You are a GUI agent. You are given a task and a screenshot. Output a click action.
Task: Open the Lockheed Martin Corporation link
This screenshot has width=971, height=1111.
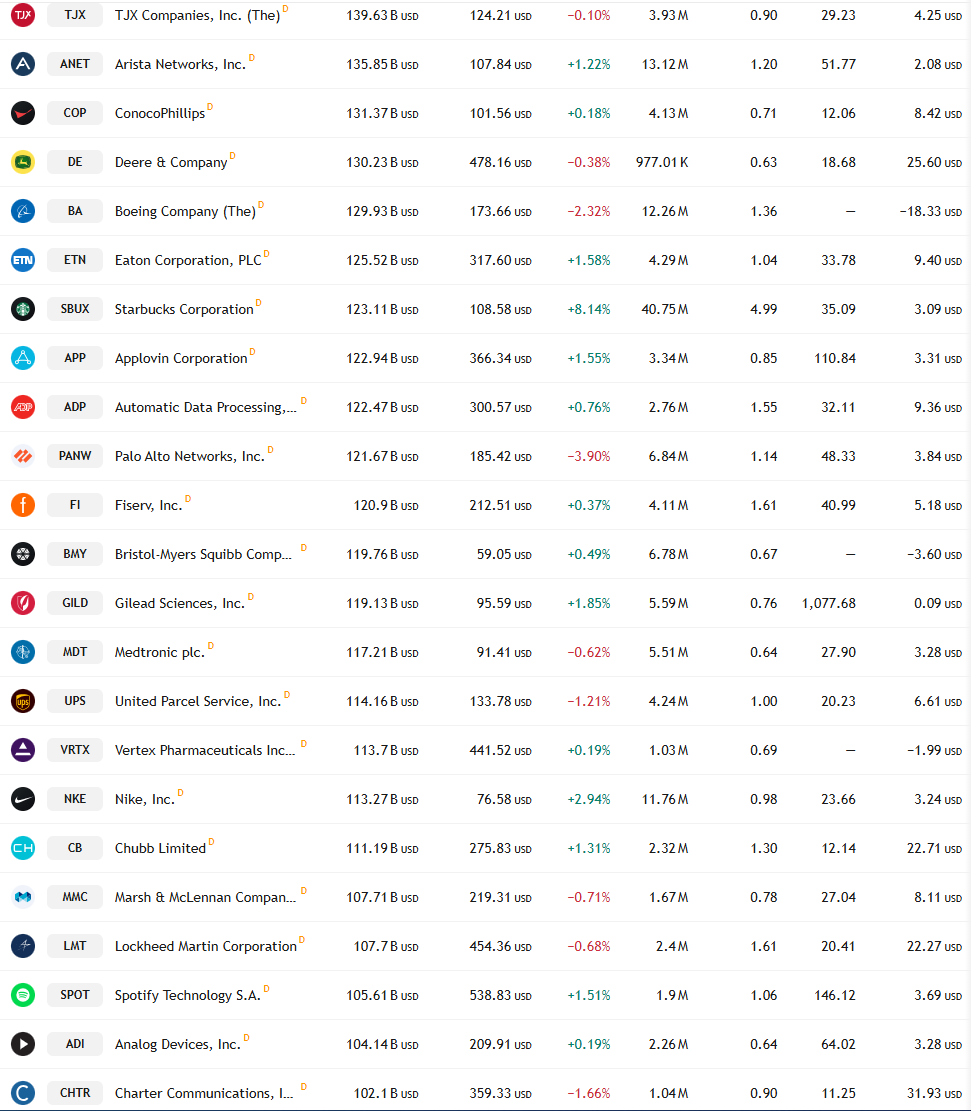[x=206, y=946]
